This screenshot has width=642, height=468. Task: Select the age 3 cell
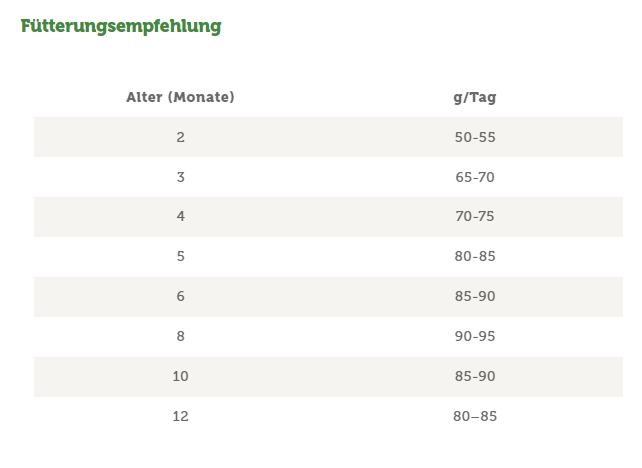pos(180,177)
